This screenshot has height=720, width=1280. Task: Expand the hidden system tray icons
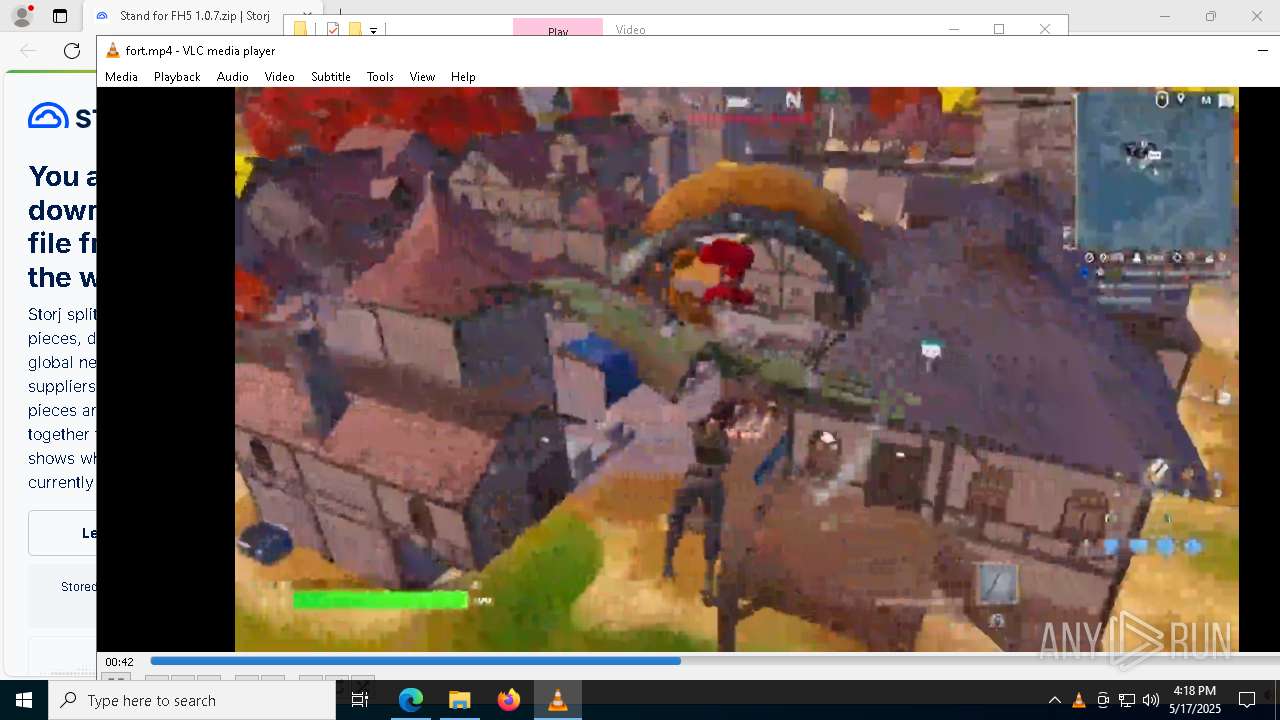1054,700
